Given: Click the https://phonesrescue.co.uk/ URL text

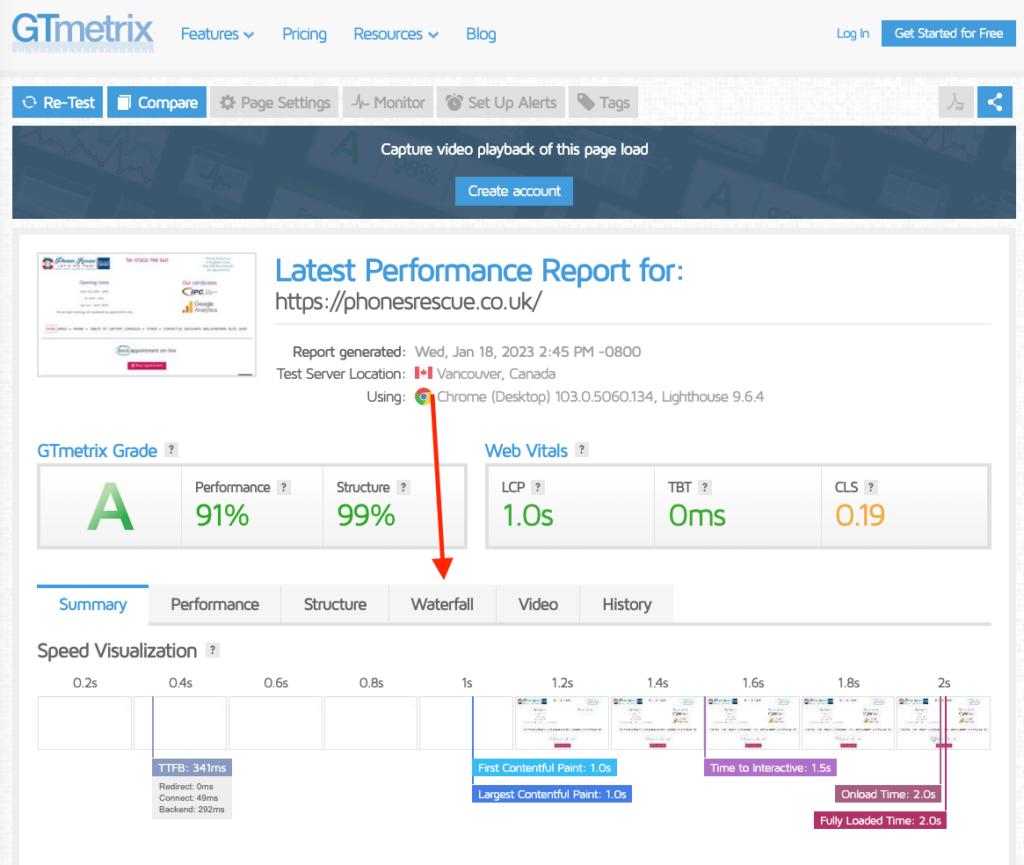Looking at the screenshot, I should point(408,302).
